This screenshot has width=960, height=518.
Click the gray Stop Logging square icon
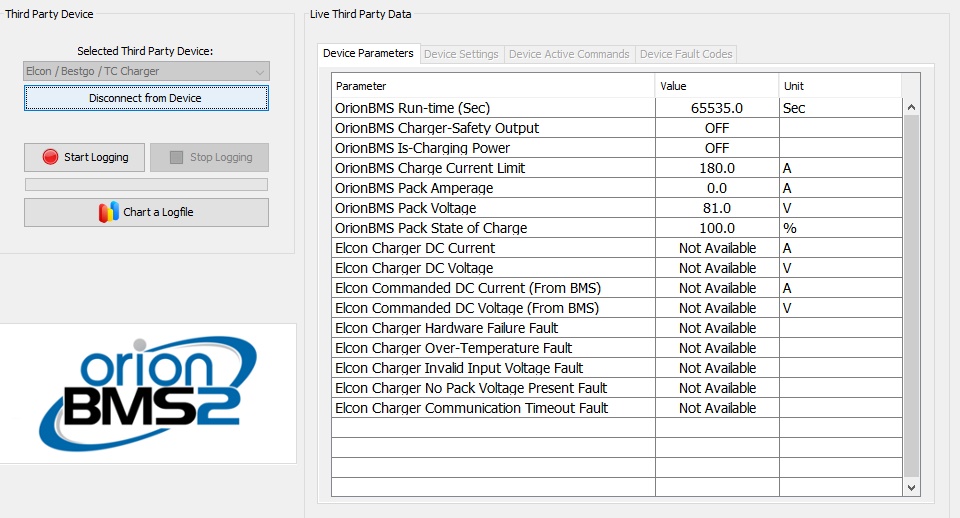(x=176, y=157)
